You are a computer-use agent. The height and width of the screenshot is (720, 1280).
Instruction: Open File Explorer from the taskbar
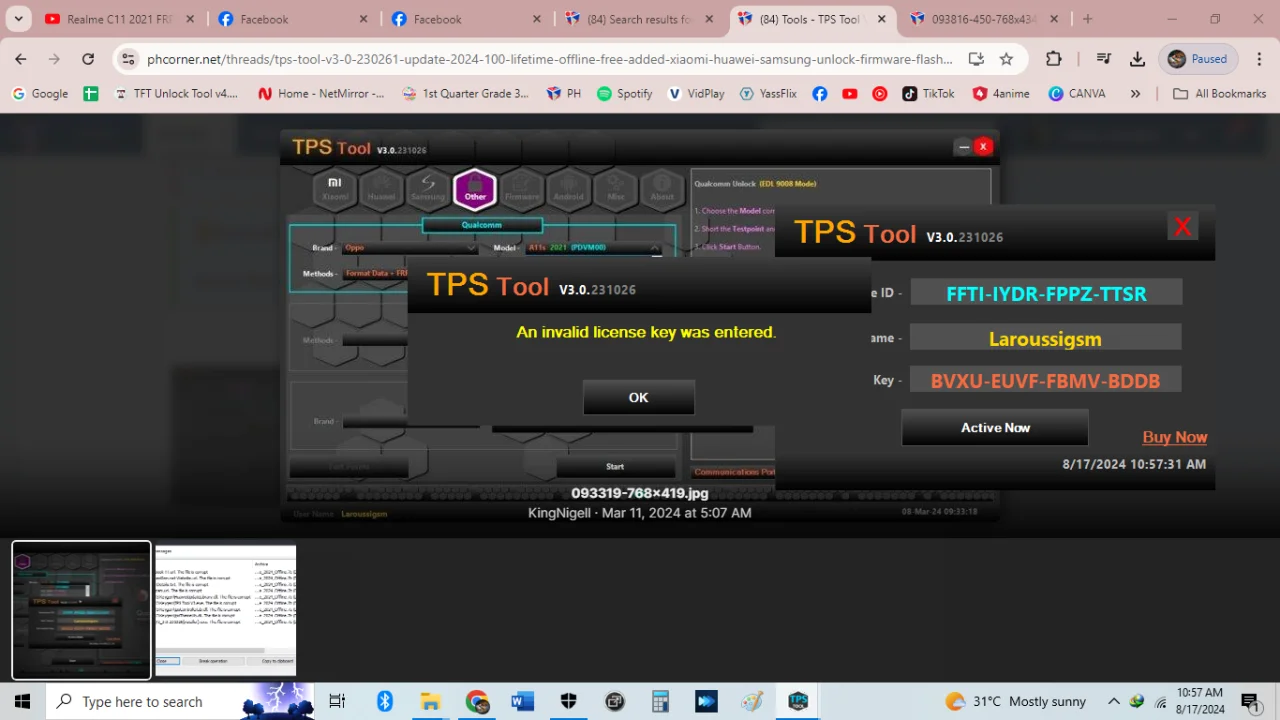(430, 702)
